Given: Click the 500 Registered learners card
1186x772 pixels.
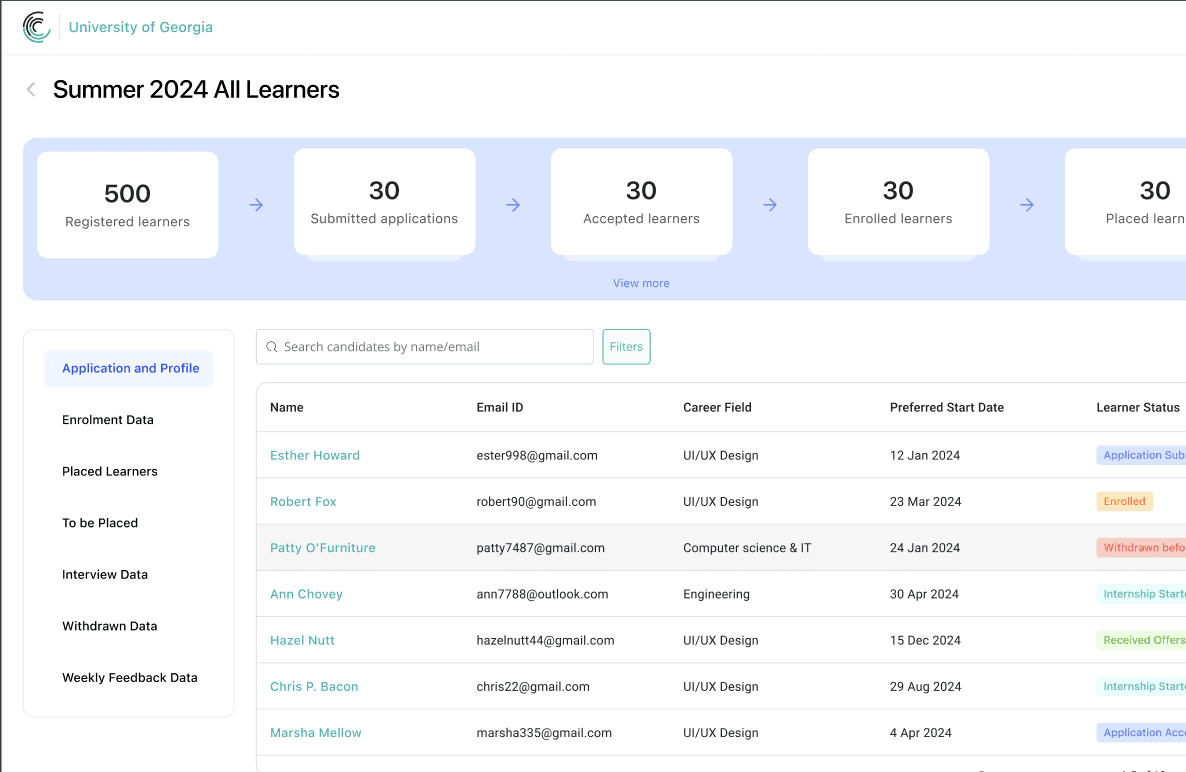Looking at the screenshot, I should click(x=128, y=205).
